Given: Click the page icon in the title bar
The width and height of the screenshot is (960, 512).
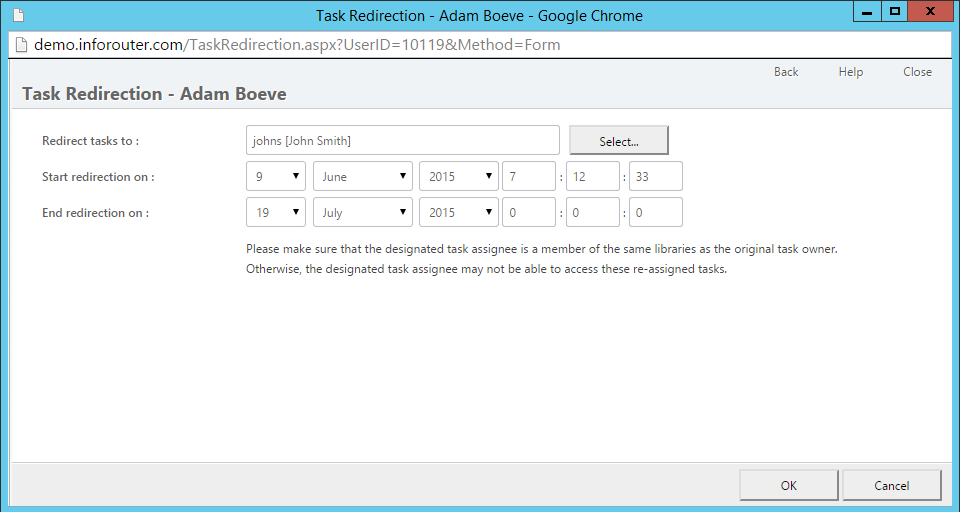Looking at the screenshot, I should point(18,15).
